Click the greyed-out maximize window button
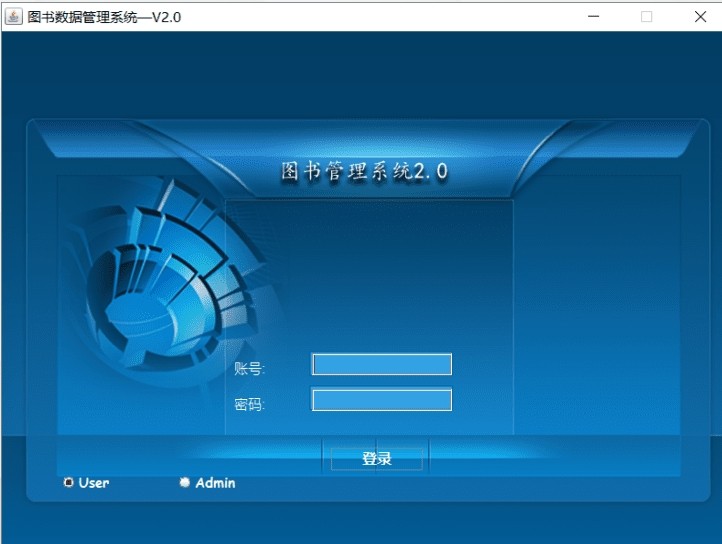The height and width of the screenshot is (544, 722). tap(647, 16)
